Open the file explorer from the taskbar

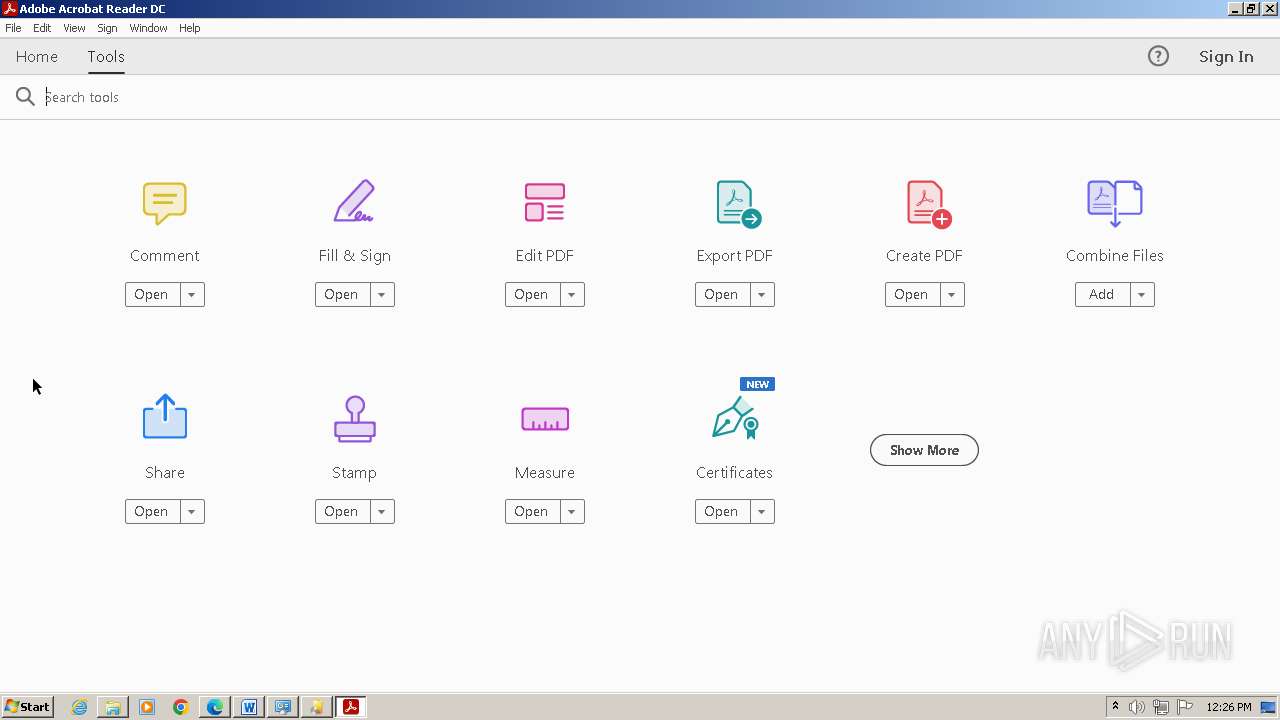[x=113, y=707]
